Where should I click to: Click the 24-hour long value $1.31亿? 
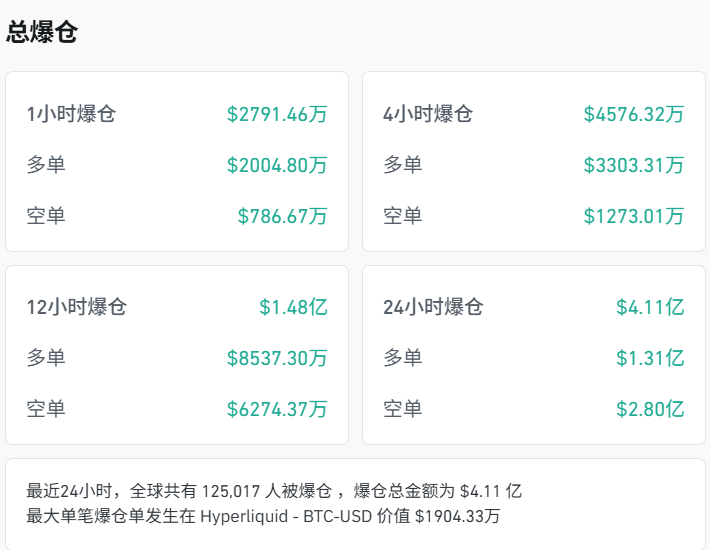pos(650,358)
